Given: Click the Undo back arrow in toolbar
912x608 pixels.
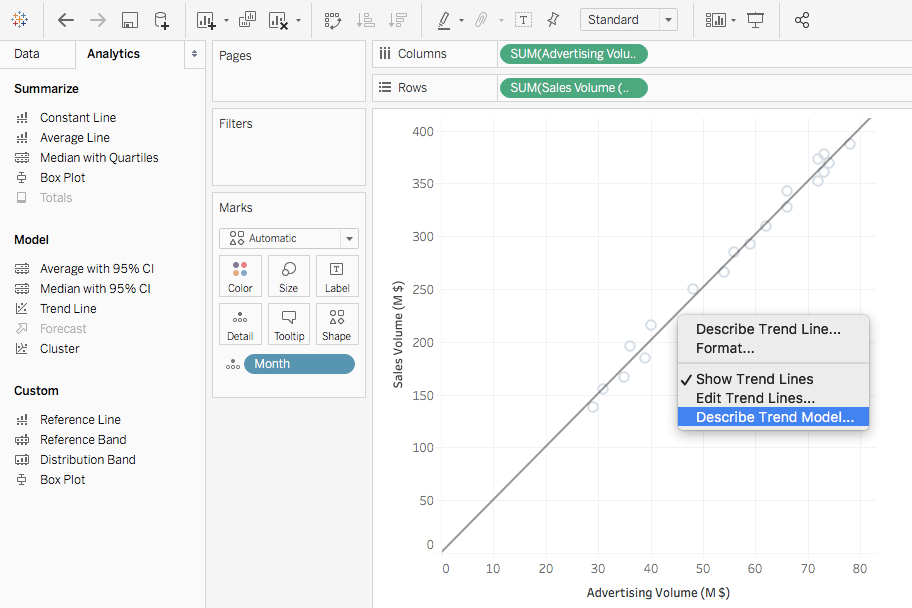Looking at the screenshot, I should (66, 20).
